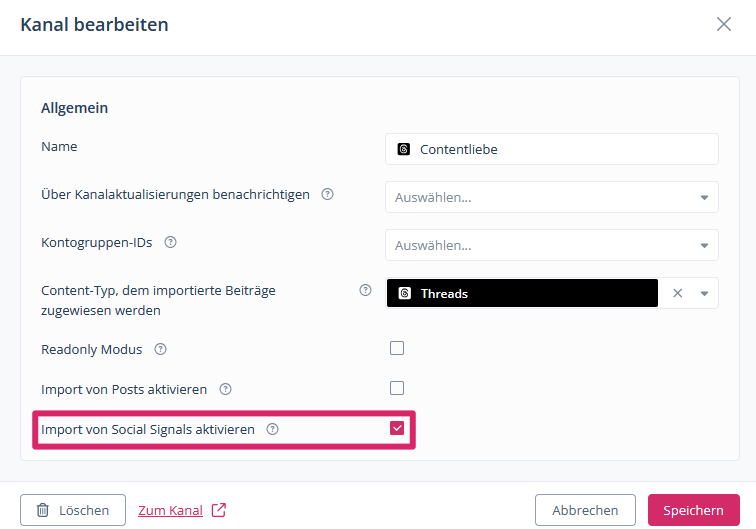Click the Threads logo in Name field
This screenshot has height=529, width=756.
(x=404, y=149)
